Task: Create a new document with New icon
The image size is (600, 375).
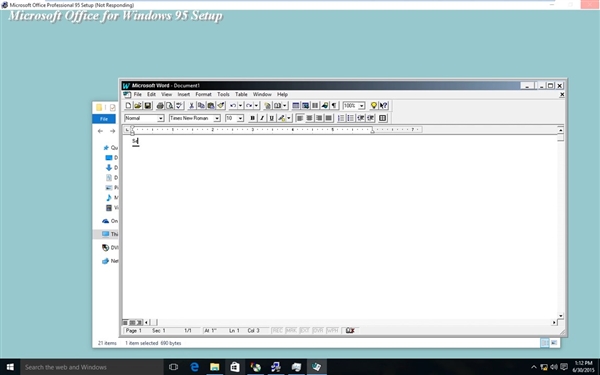Action: click(128, 106)
